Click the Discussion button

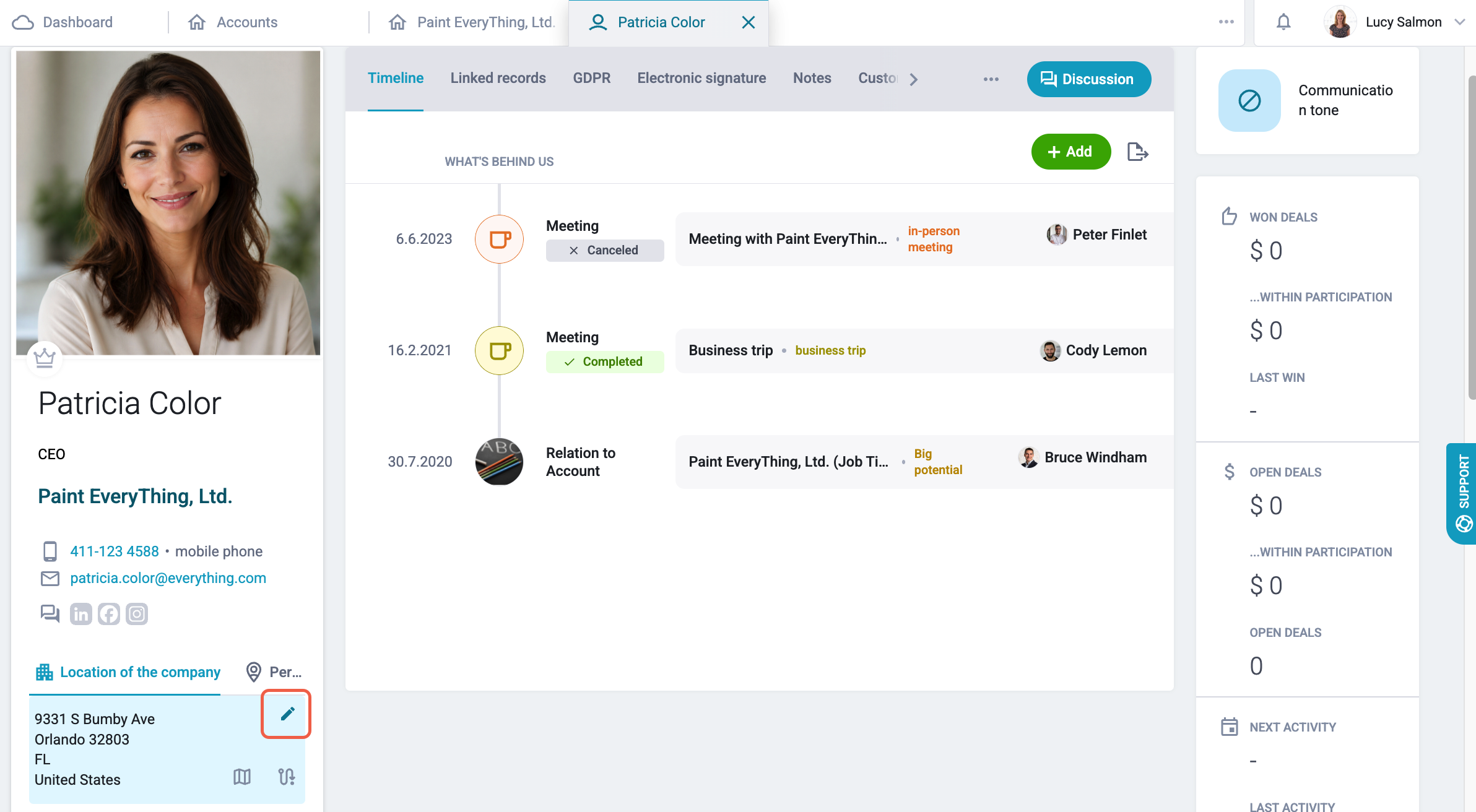click(x=1088, y=79)
